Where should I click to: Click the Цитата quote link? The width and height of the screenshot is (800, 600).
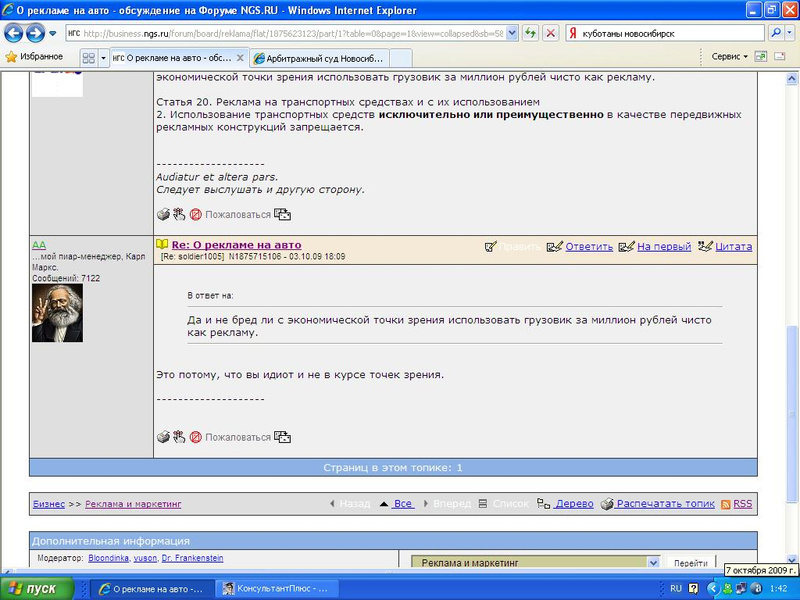pyautogui.click(x=733, y=246)
